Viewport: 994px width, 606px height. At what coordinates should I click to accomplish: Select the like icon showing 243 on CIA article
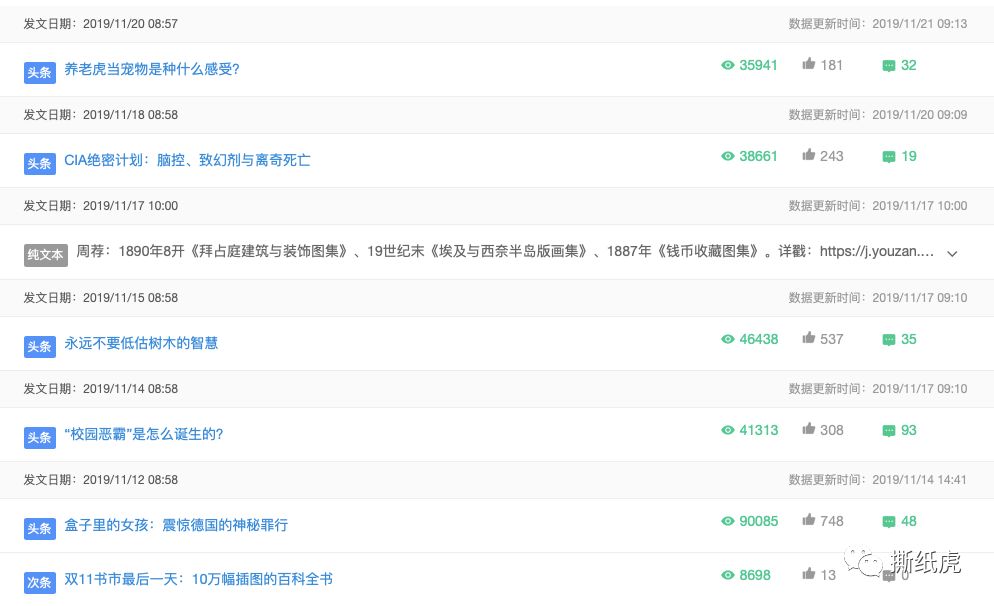pos(808,156)
